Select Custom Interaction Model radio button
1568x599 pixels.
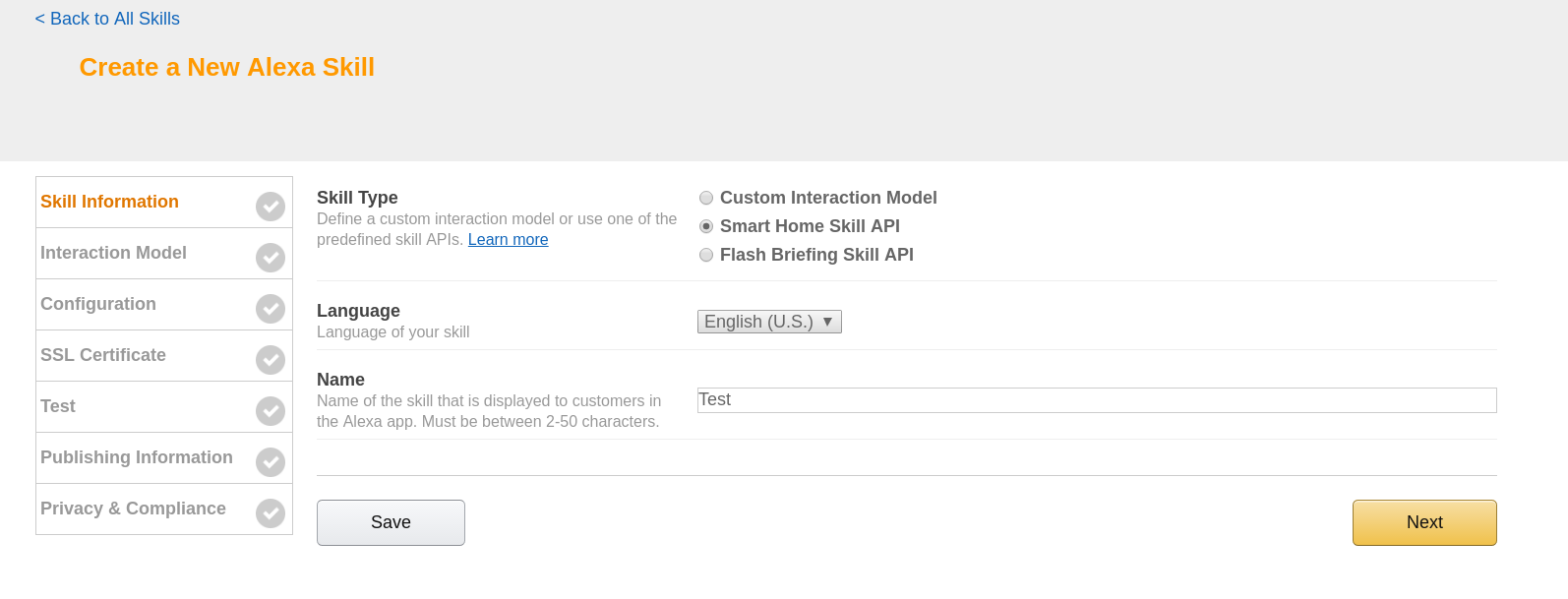coord(706,198)
